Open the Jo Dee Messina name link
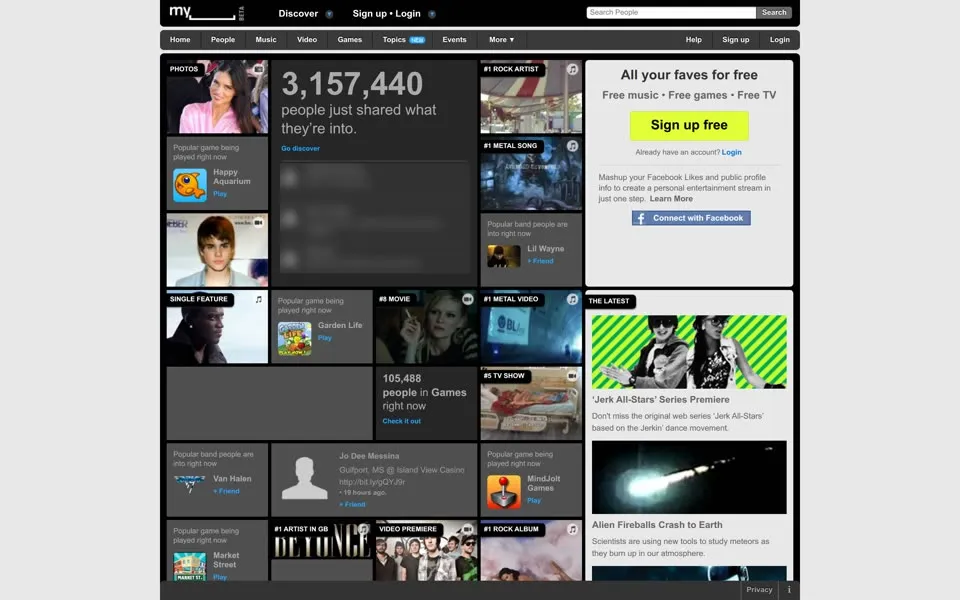 click(369, 456)
